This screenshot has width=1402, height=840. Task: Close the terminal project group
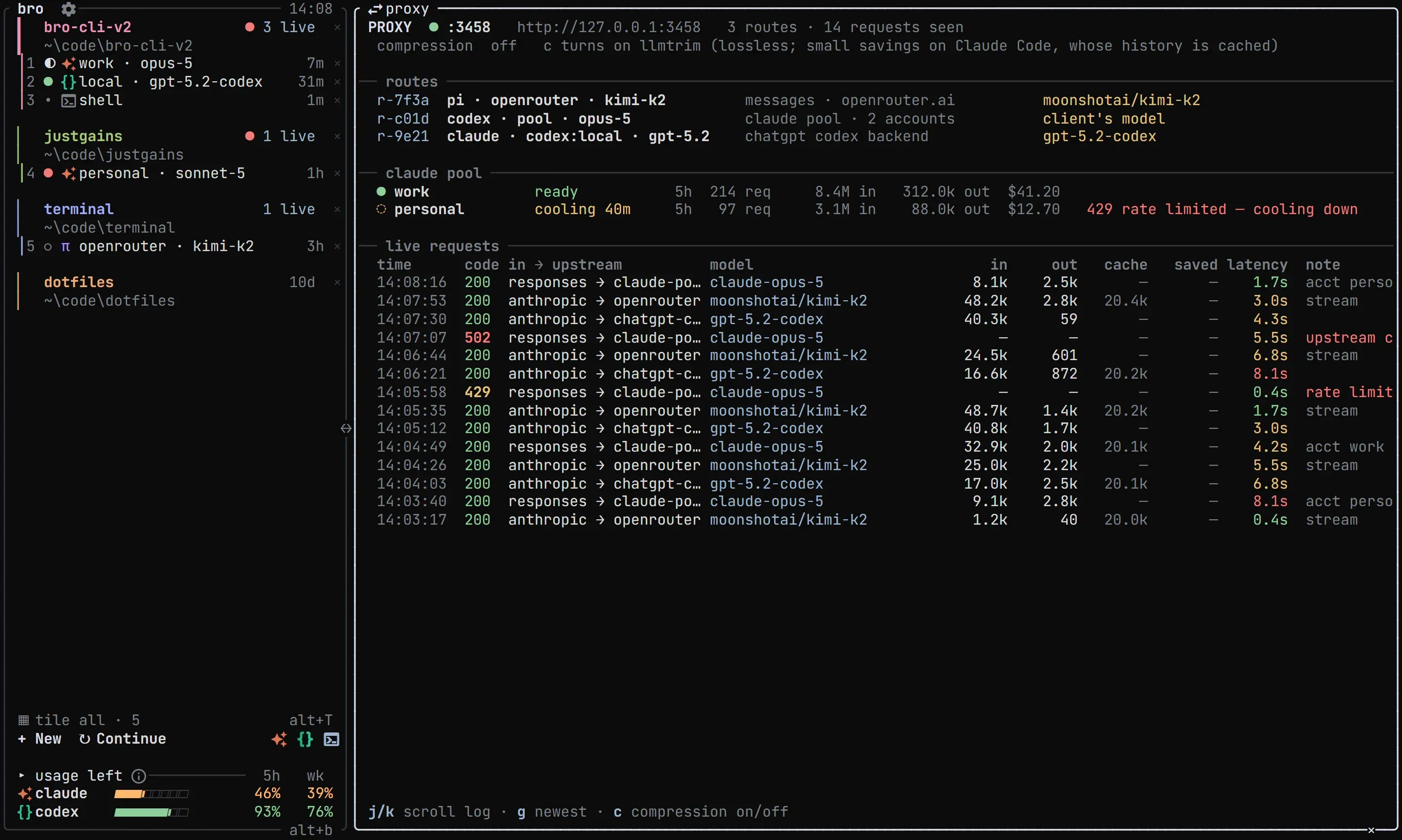[x=337, y=209]
